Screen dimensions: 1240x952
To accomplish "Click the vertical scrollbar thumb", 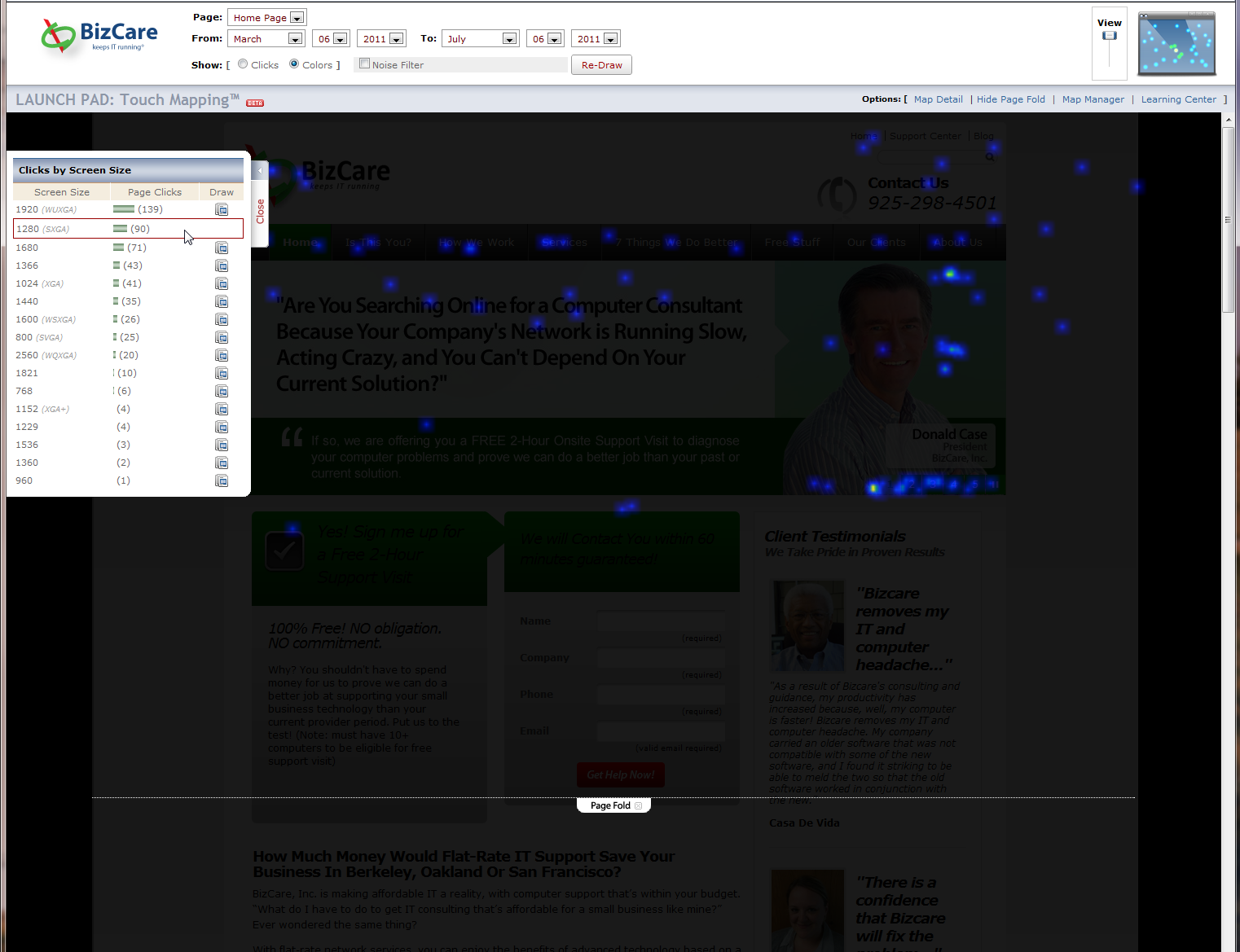I will pos(1229,220).
